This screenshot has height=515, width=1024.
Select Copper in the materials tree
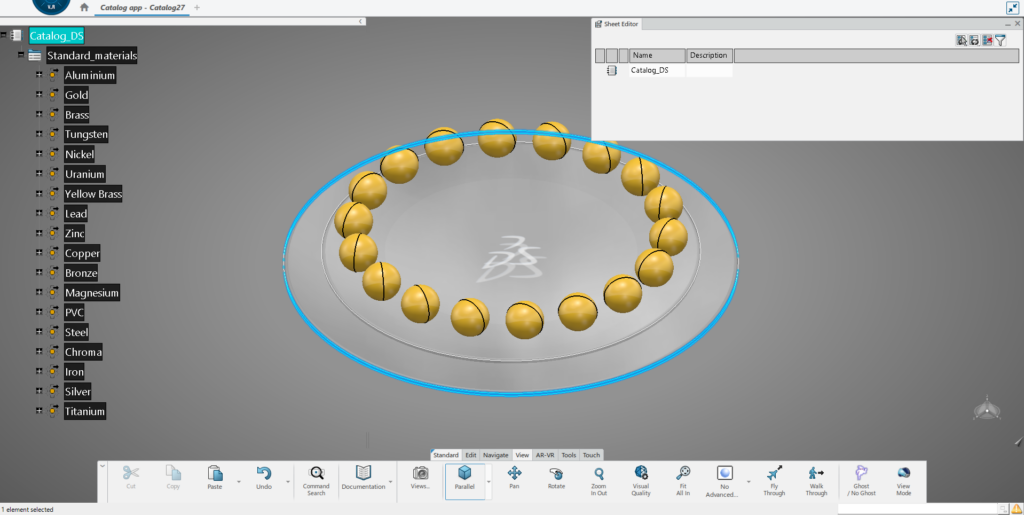82,254
